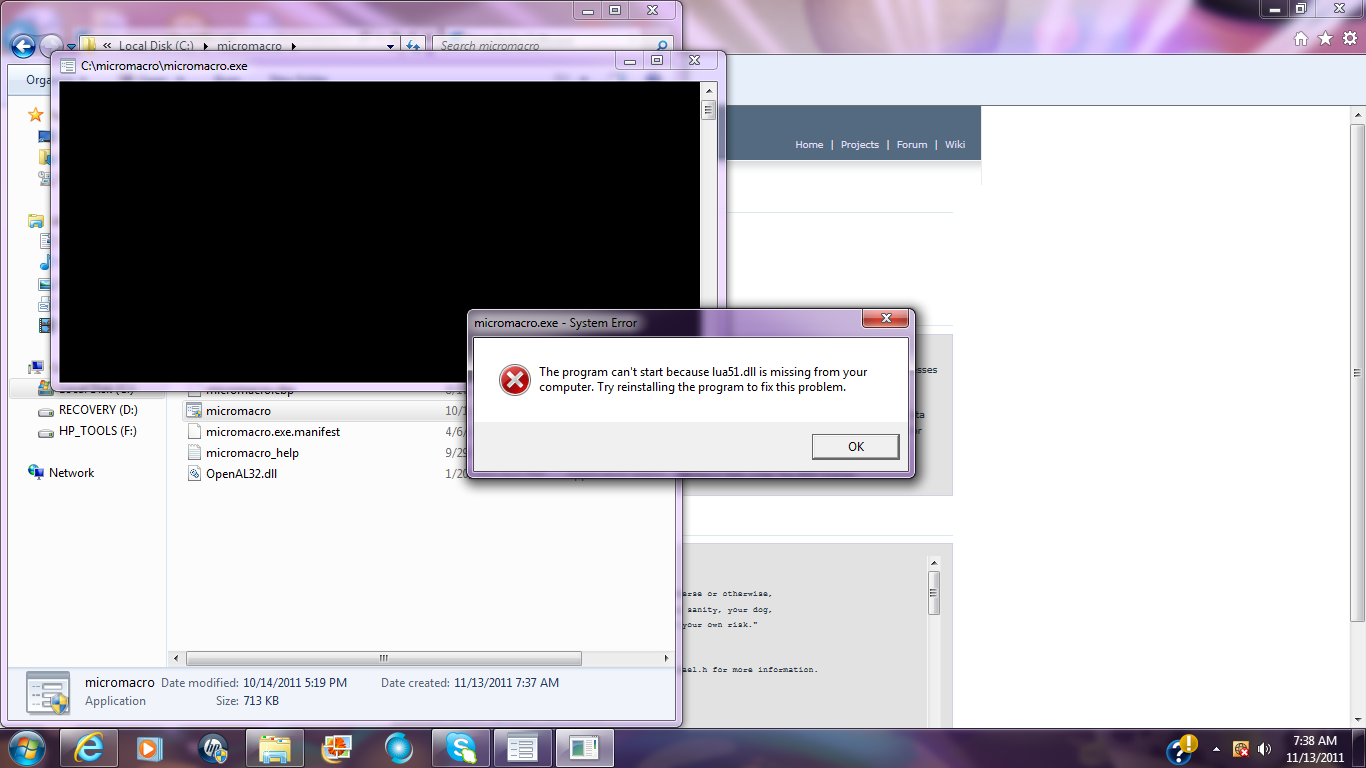The width and height of the screenshot is (1366, 768).
Task: Click the Search micromacro field
Action: [545, 46]
